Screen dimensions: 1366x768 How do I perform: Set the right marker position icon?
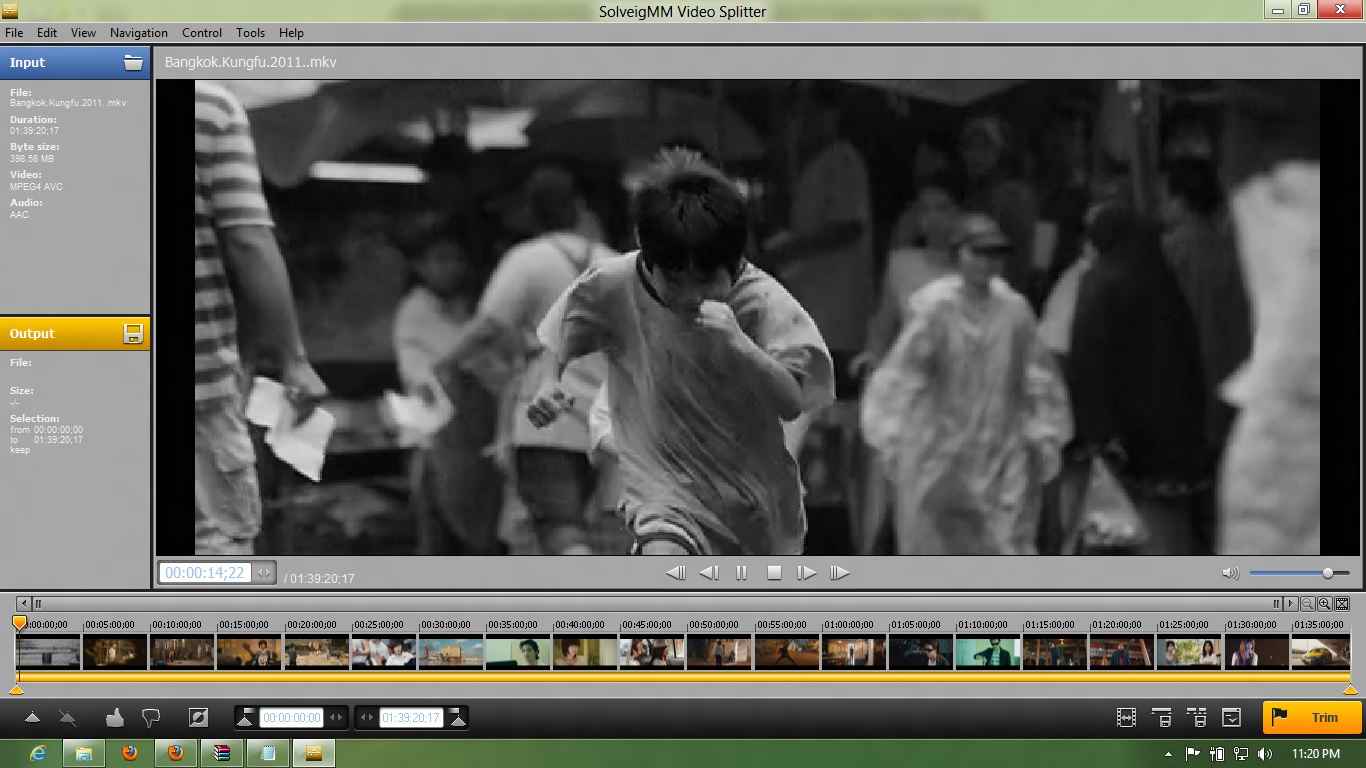[457, 717]
